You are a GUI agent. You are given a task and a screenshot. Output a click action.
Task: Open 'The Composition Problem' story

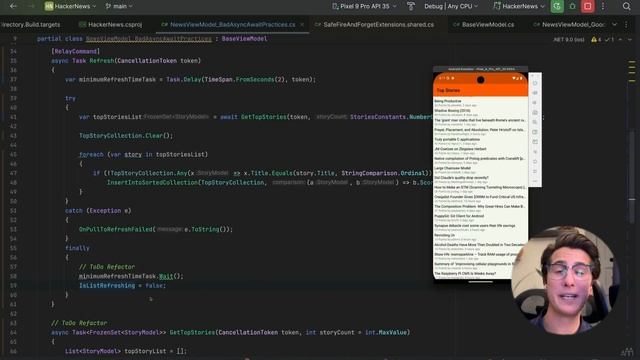pyautogui.click(x=480, y=208)
